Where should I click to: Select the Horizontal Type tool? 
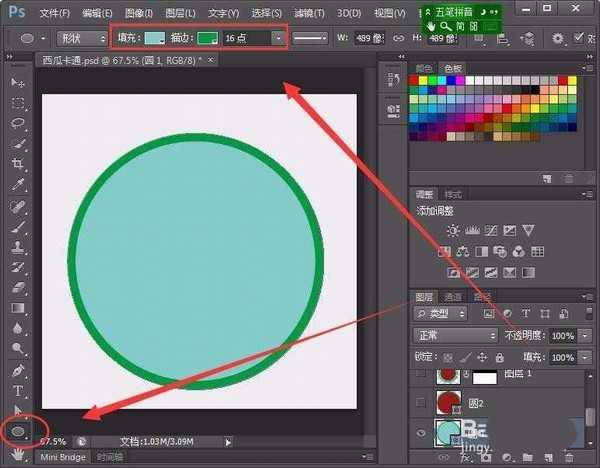pyautogui.click(x=18, y=390)
